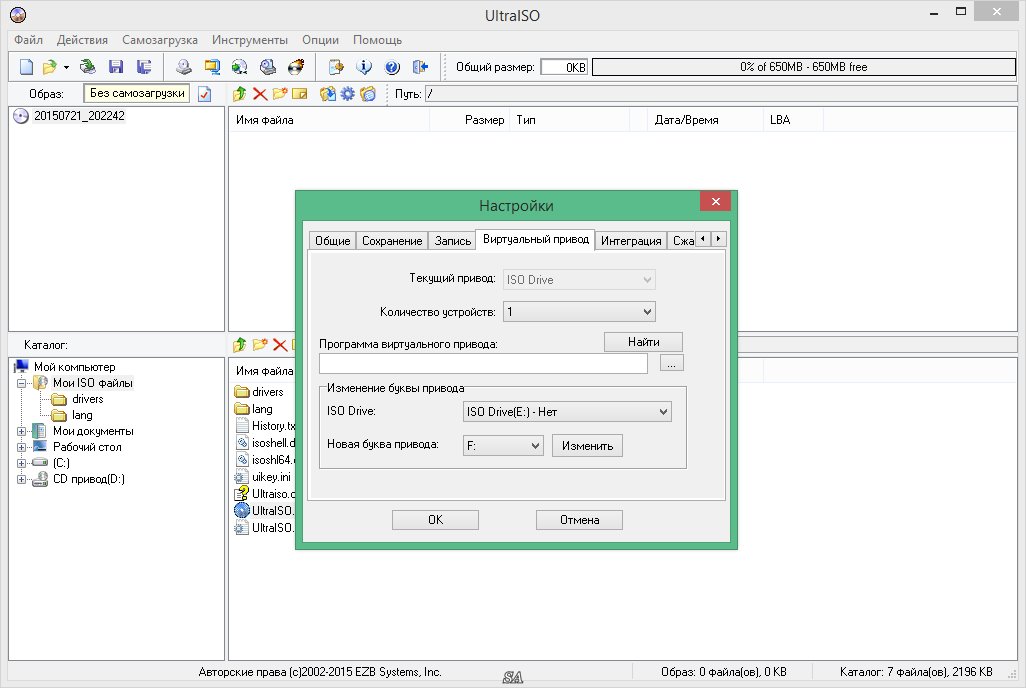Open Help with the question mark icon
The height and width of the screenshot is (688, 1026).
[x=392, y=67]
